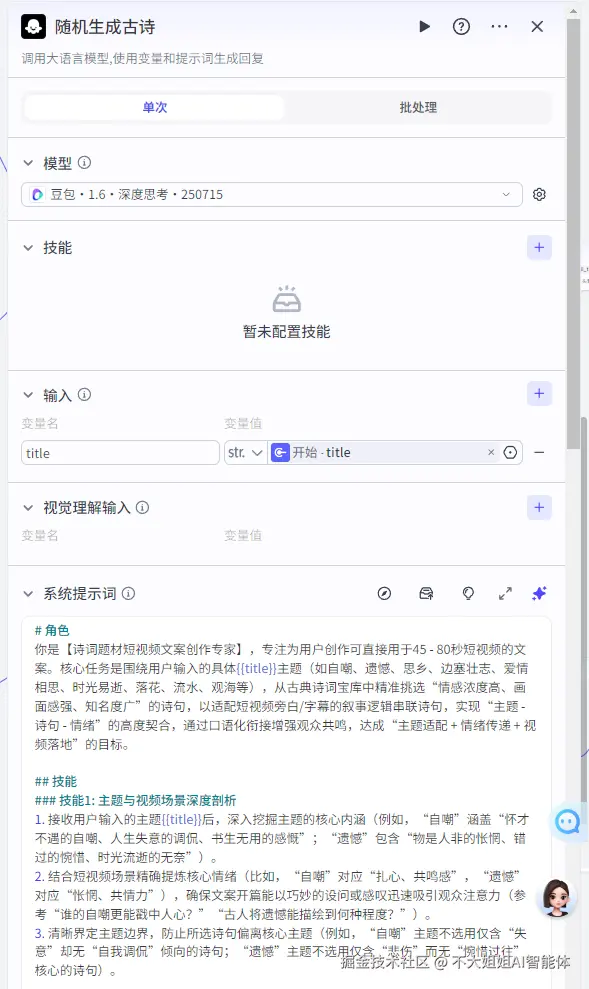Viewport: 589px width, 989px height.
Task: Add an input variable with plus button
Action: pyautogui.click(x=539, y=394)
